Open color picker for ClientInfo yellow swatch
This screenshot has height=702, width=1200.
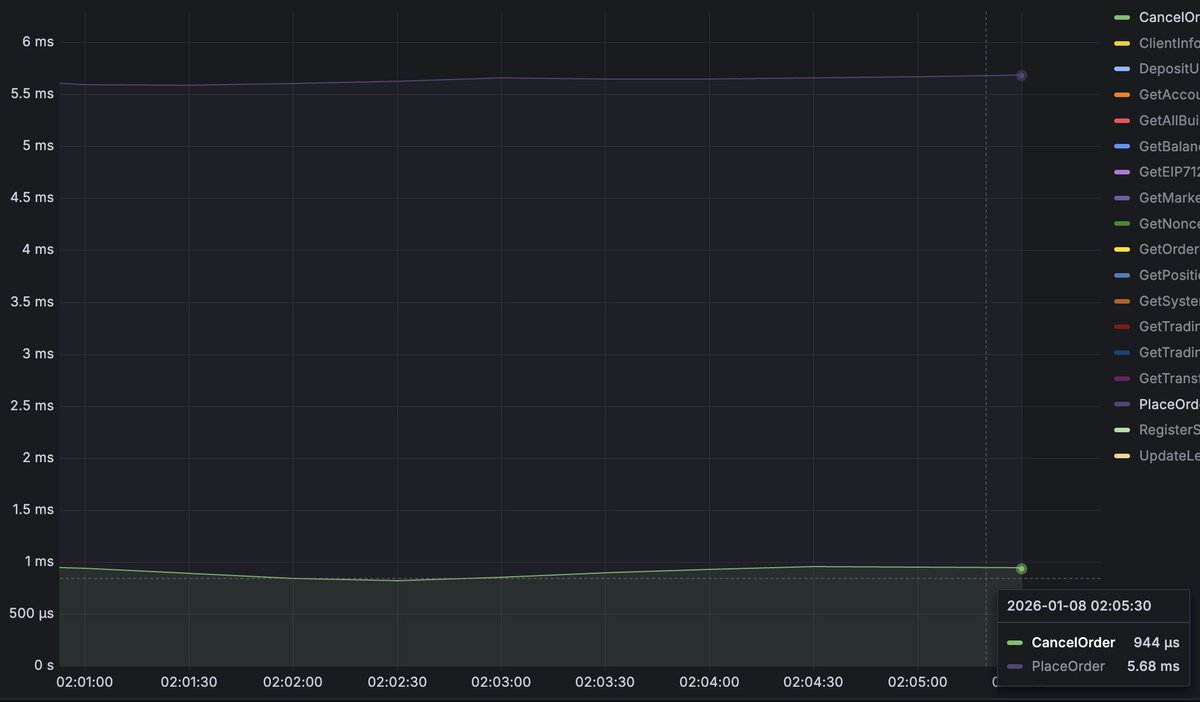1122,43
